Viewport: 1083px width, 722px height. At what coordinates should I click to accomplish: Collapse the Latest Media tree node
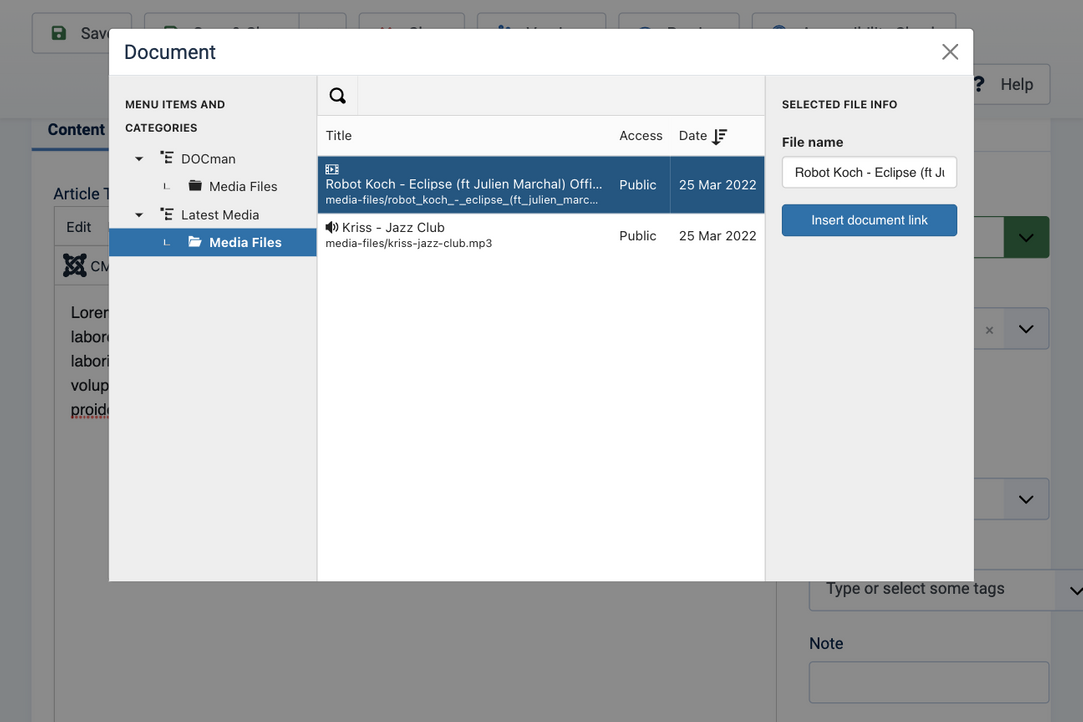(x=139, y=215)
